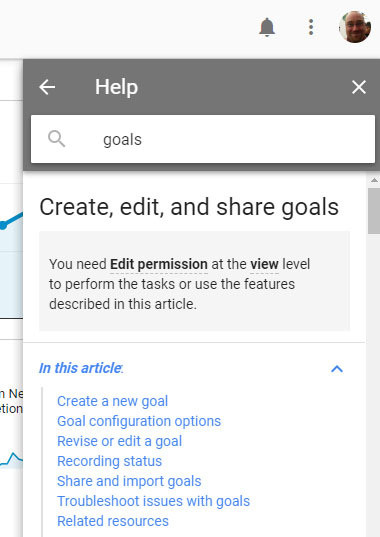Open the three-dot options menu
Viewport: 380px width, 537px height.
[x=311, y=27]
